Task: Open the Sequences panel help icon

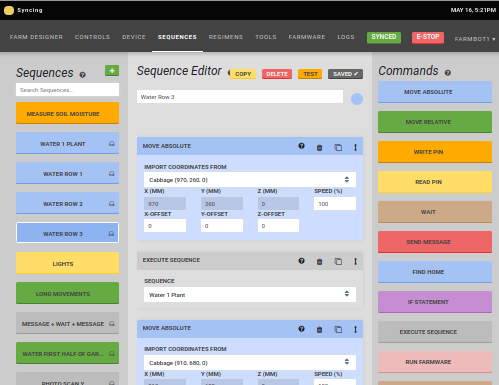Action: [83, 75]
